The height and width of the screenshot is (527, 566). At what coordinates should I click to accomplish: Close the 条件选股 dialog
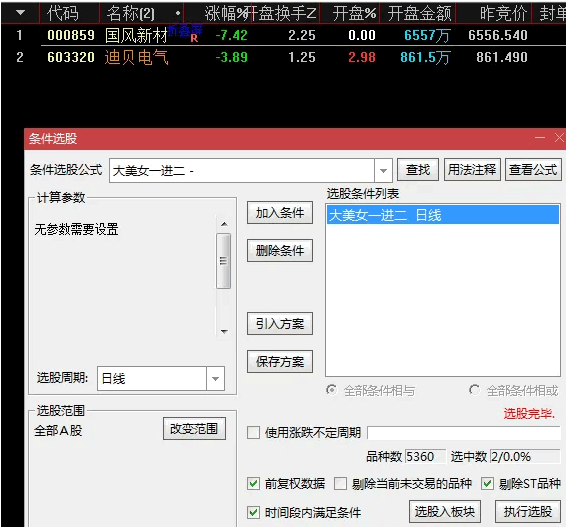pos(559,138)
